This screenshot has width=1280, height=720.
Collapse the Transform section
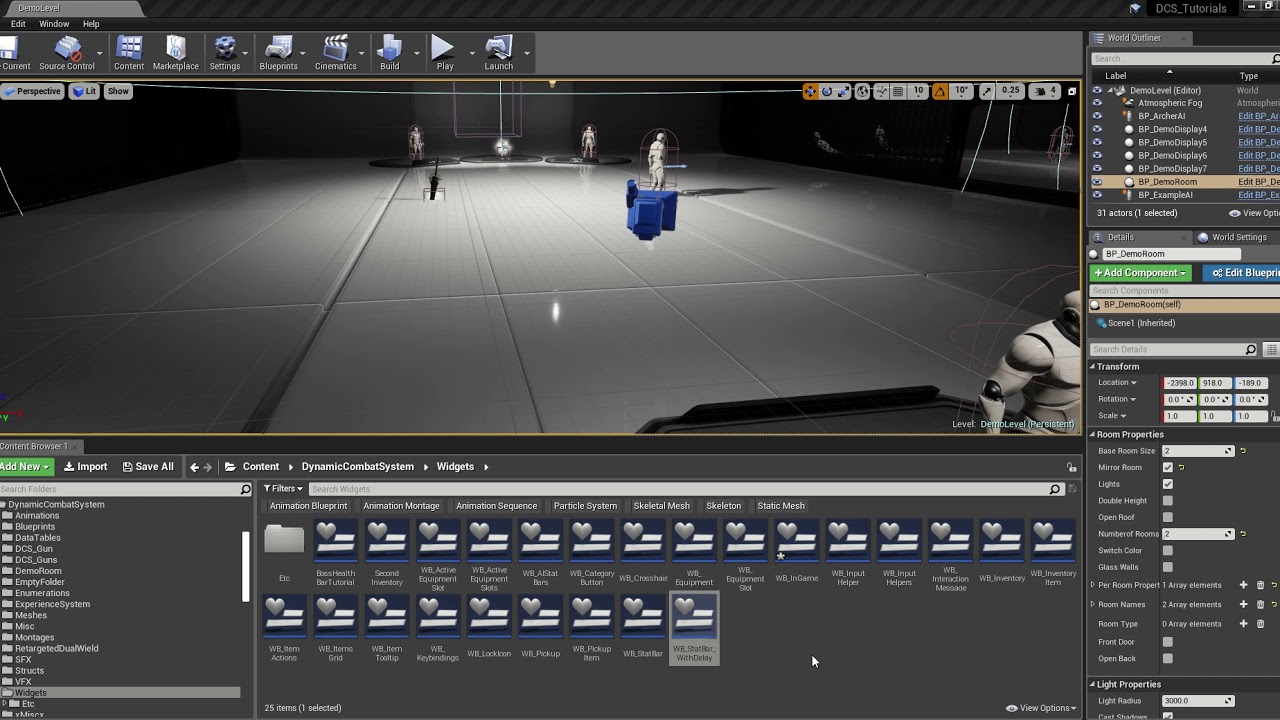[1092, 367]
